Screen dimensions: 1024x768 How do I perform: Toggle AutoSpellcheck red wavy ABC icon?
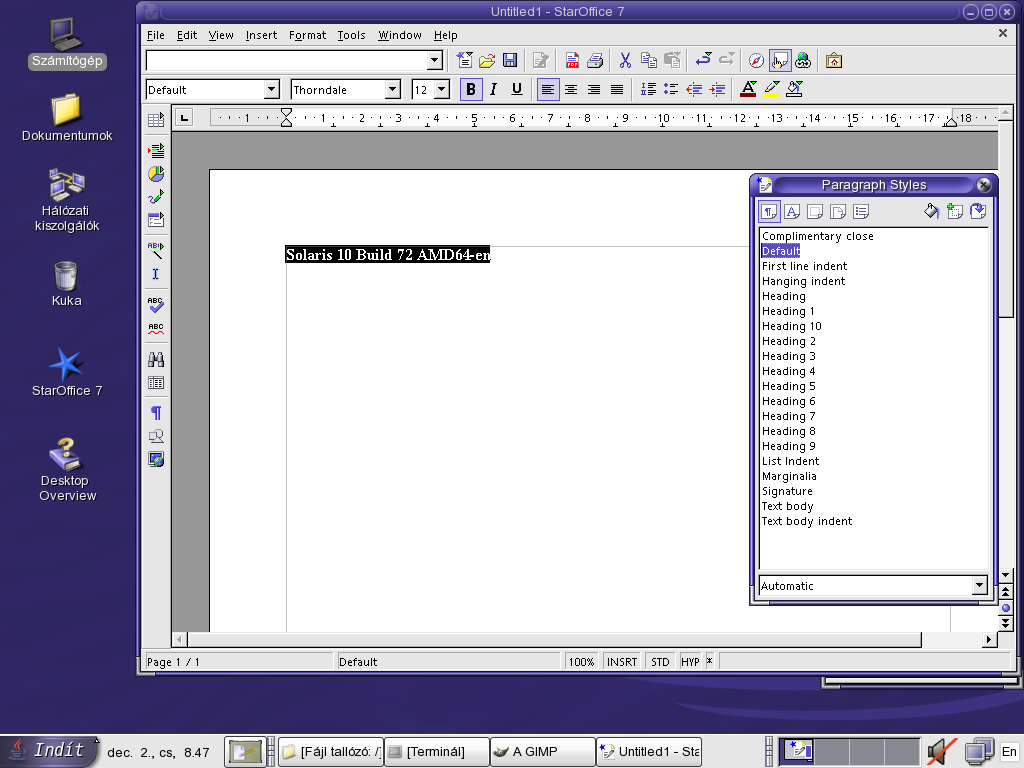pos(156,328)
